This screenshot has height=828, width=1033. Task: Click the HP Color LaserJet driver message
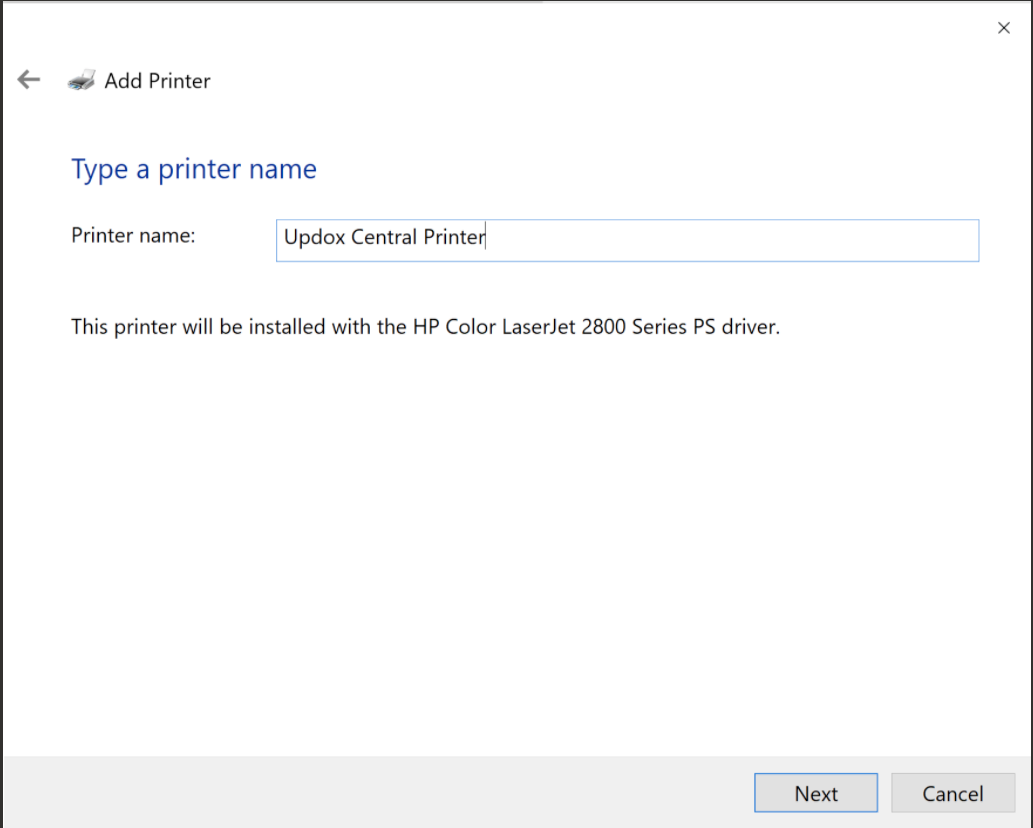(x=425, y=327)
